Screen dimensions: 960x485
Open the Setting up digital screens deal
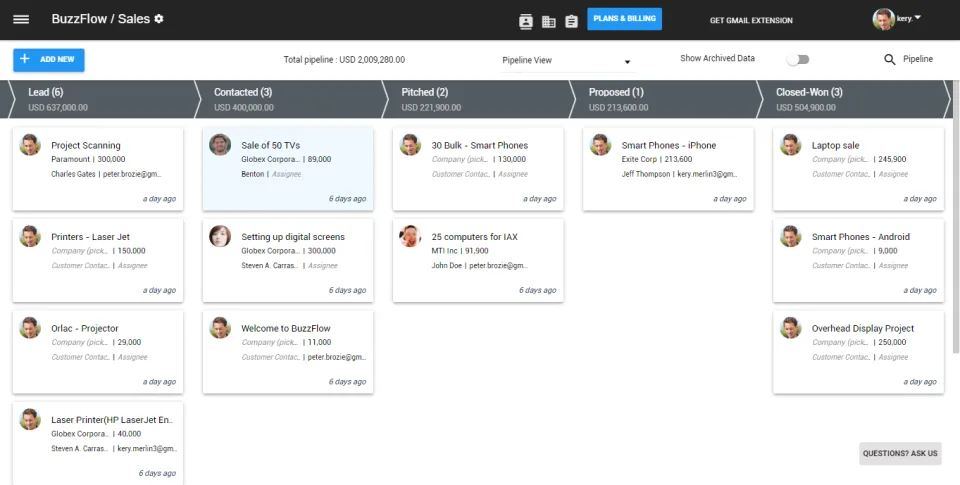coord(293,236)
